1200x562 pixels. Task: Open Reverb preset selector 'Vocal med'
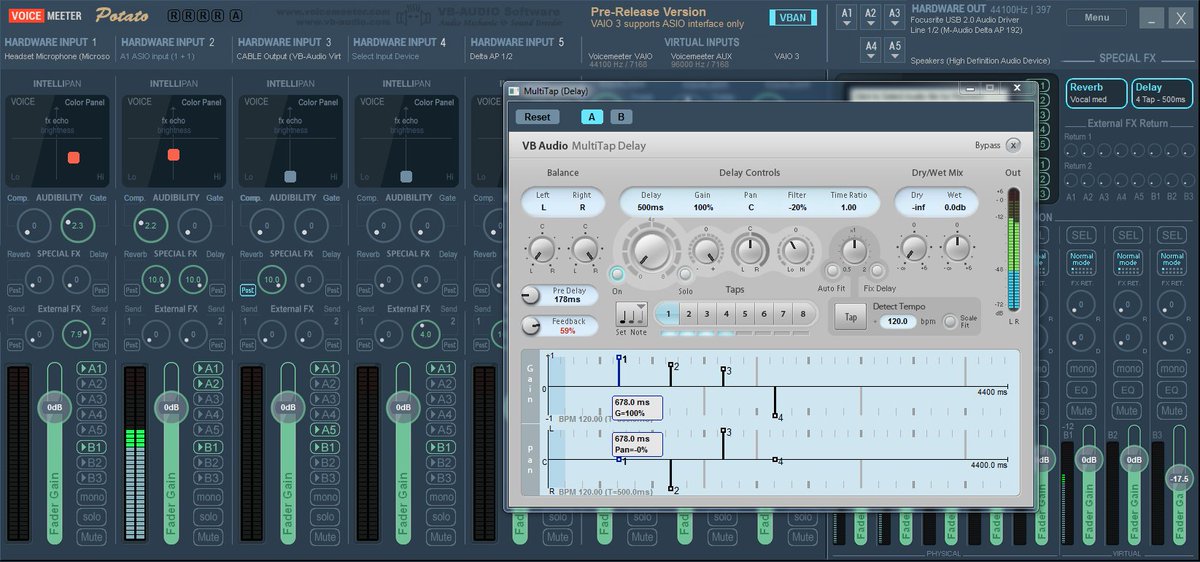point(1096,93)
